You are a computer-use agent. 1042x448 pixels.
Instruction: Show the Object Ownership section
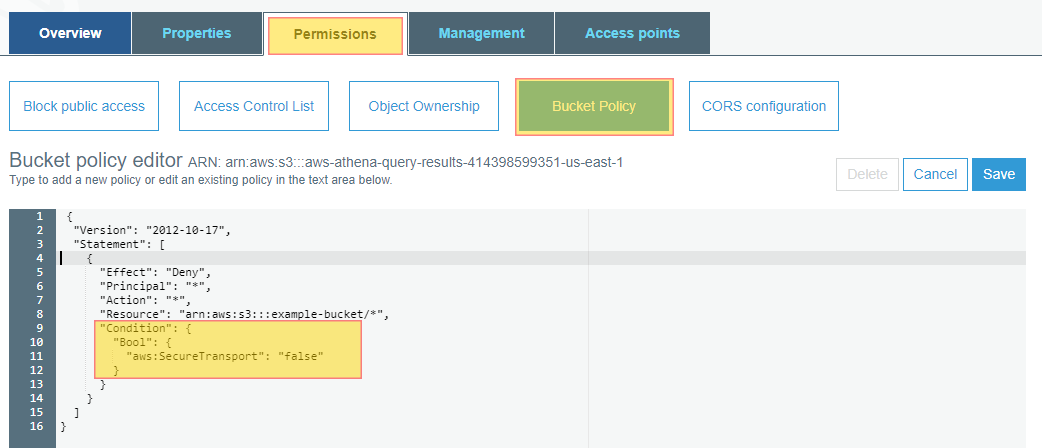[424, 106]
